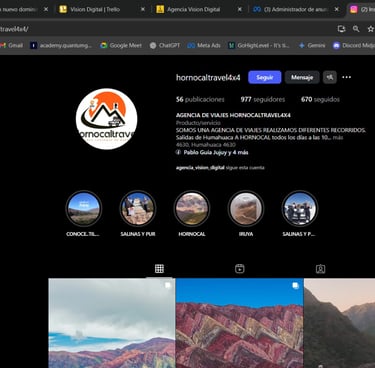Open the CONOCE TIL... story highlight

[x=83, y=213]
